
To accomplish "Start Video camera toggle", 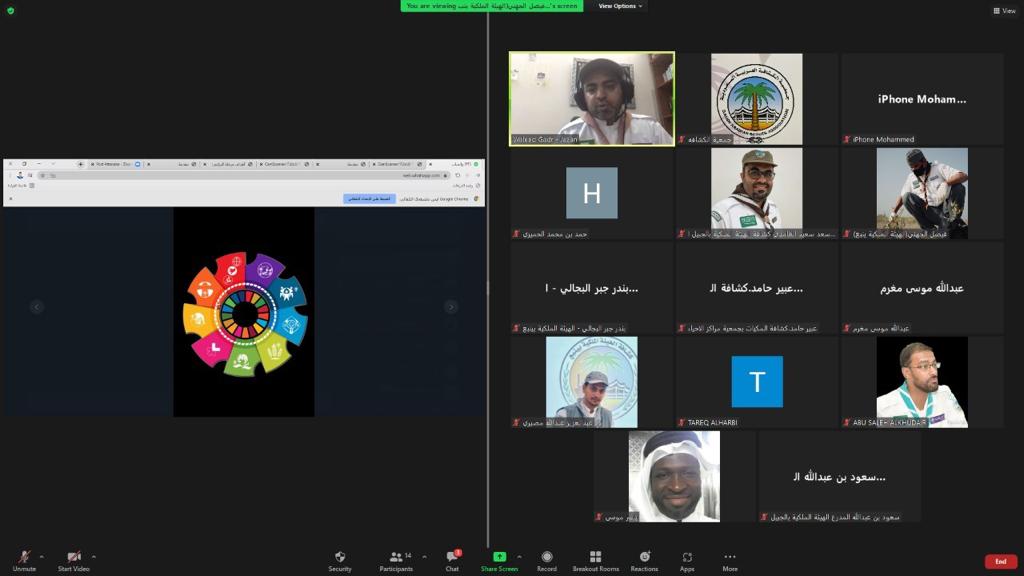I will click(x=73, y=557).
